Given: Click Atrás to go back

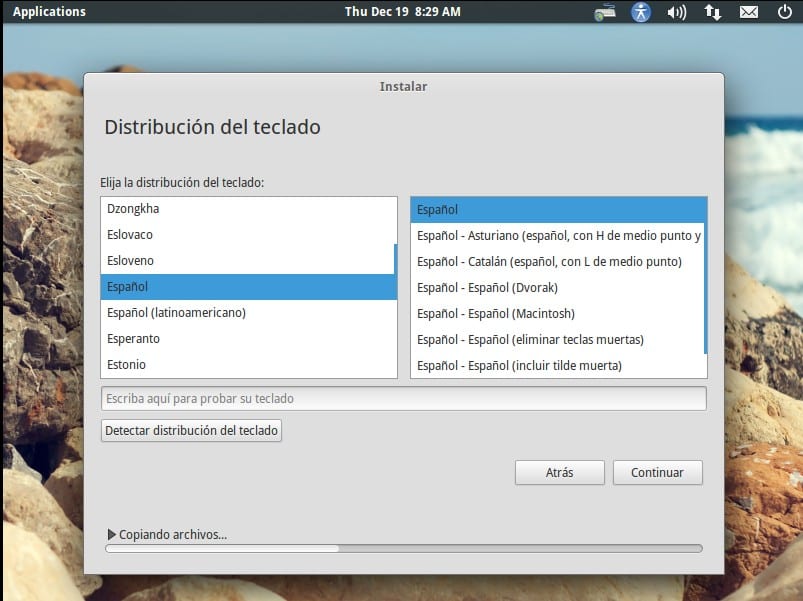Looking at the screenshot, I should tap(559, 472).
